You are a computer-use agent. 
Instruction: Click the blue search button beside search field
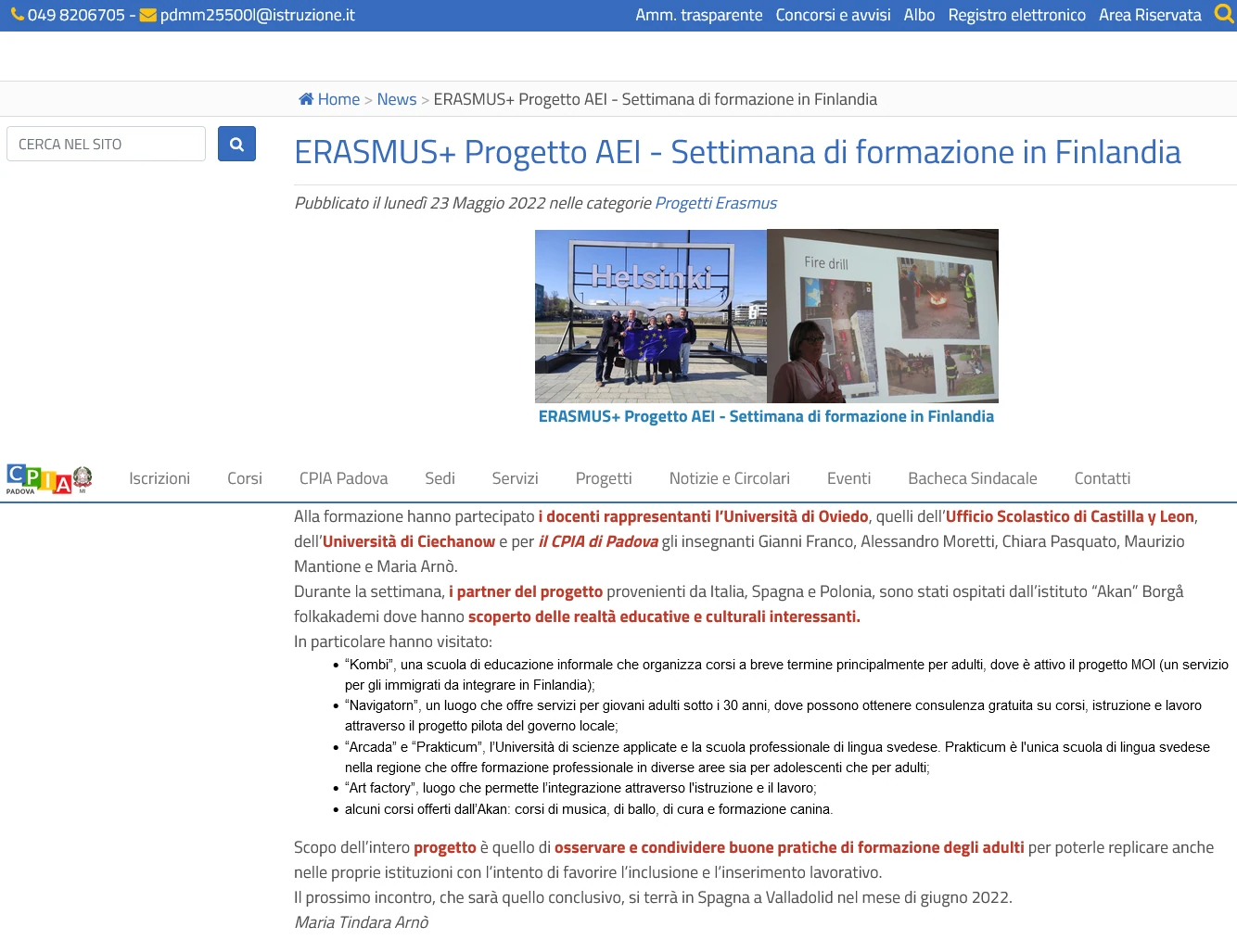tap(236, 144)
